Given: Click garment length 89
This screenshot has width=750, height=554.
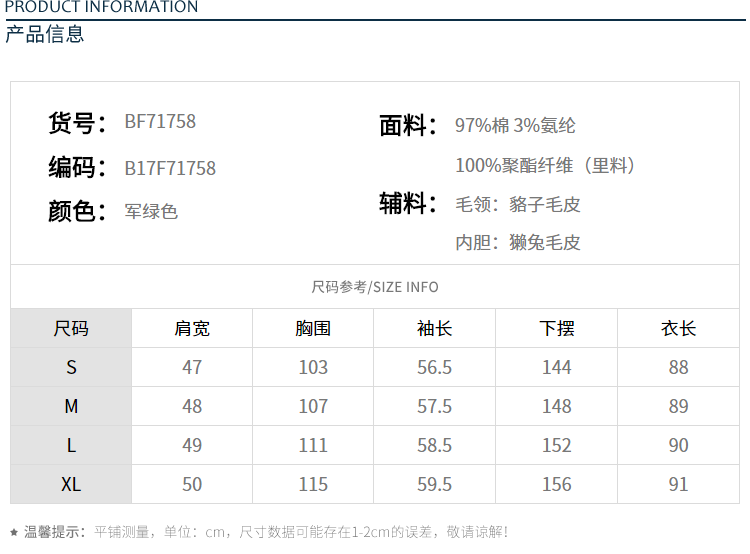Looking at the screenshot, I should (x=678, y=407).
